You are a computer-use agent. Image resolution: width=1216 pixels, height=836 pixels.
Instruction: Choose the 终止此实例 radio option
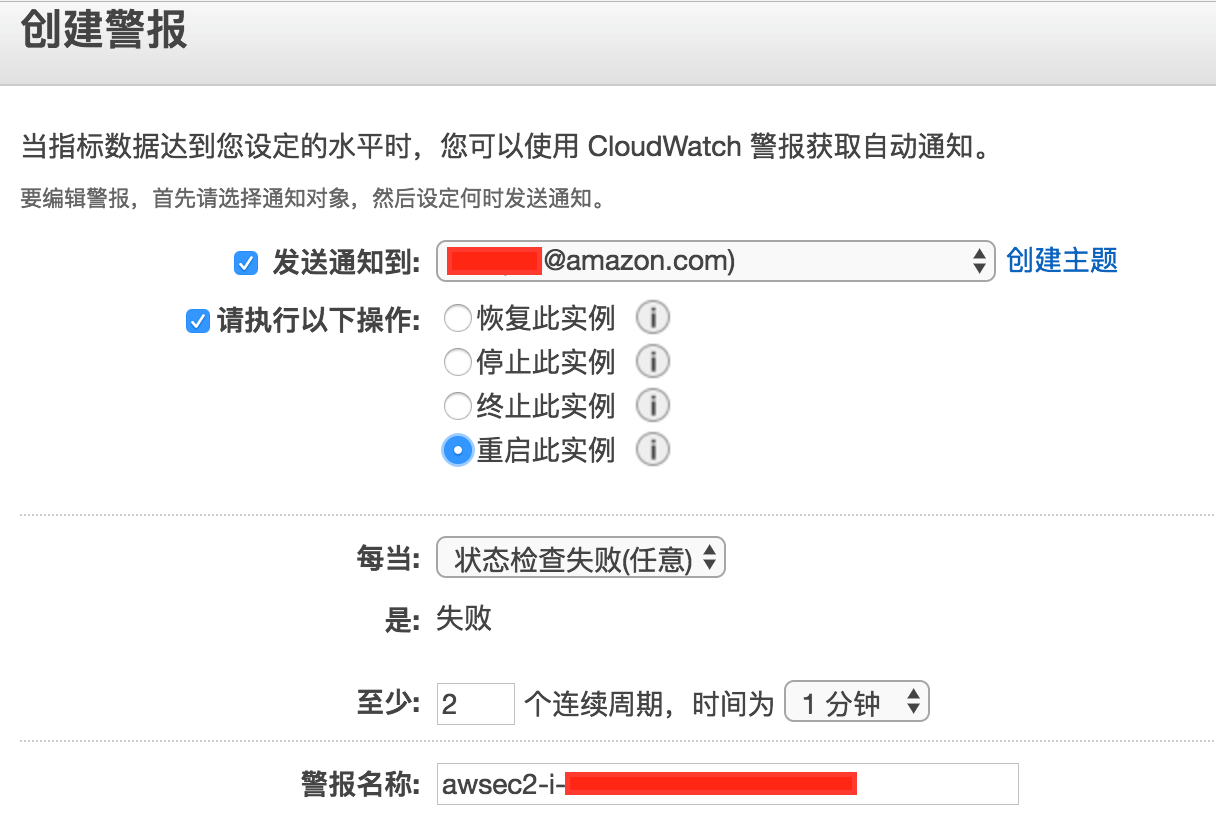457,405
